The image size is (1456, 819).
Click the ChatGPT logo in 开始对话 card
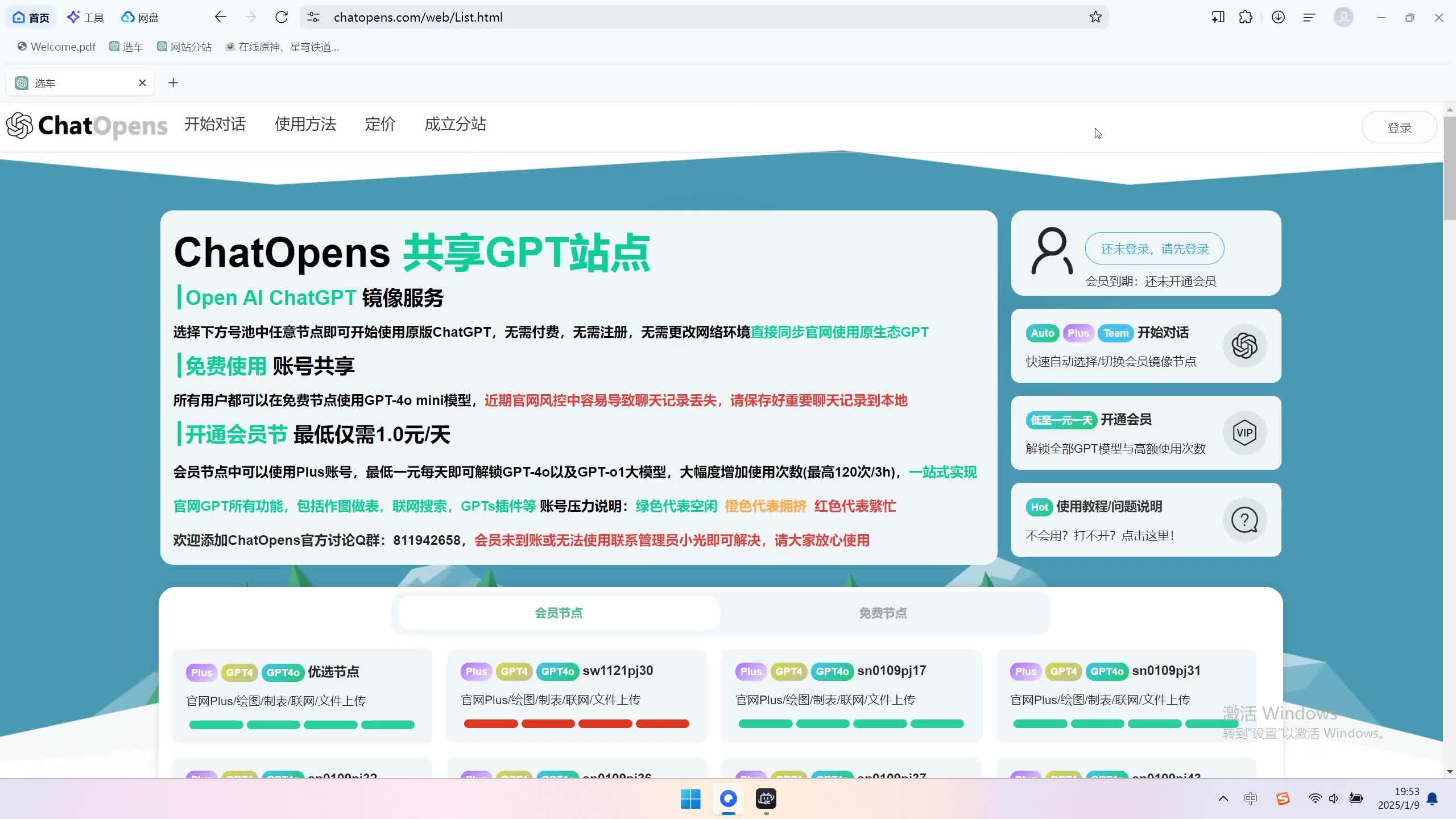tap(1244, 346)
